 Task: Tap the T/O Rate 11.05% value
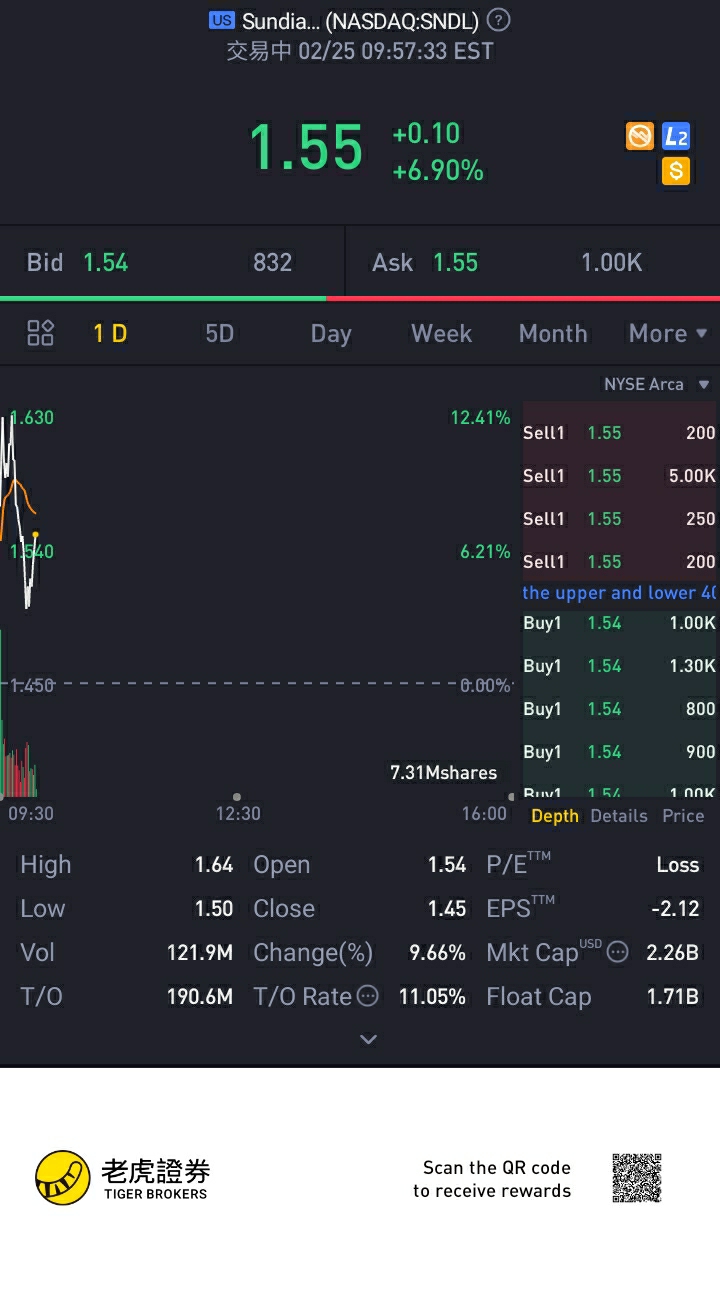[x=432, y=997]
